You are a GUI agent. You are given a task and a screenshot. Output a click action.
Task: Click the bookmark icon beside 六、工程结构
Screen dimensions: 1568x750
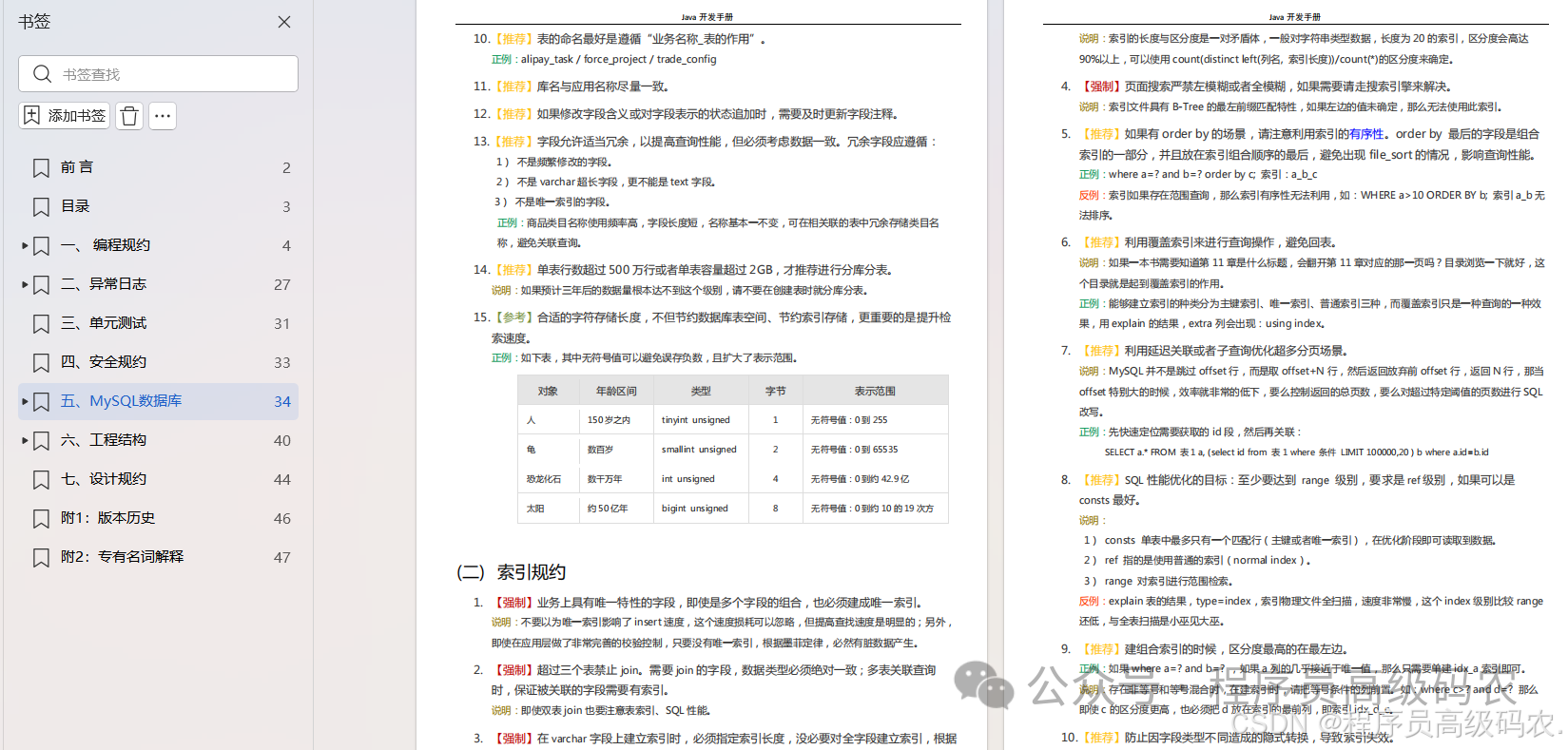pyautogui.click(x=41, y=441)
